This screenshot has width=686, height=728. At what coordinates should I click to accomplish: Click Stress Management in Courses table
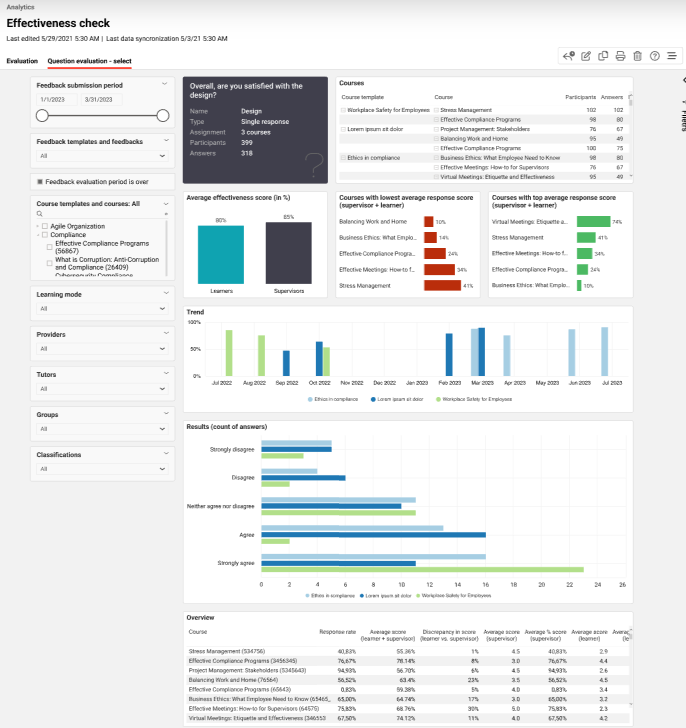tap(466, 110)
